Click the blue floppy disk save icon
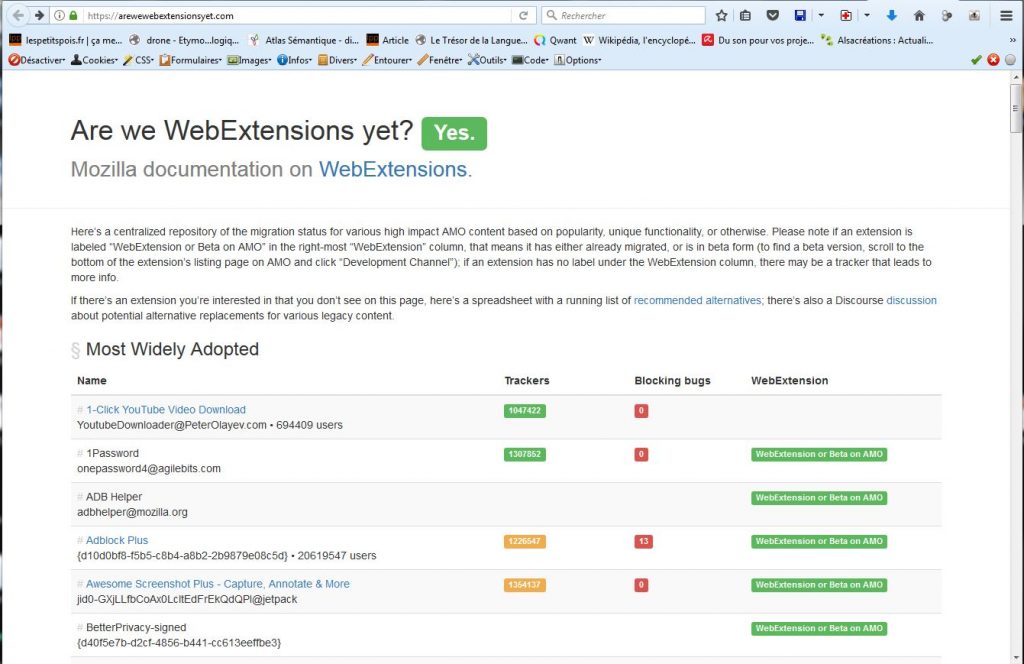The height and width of the screenshot is (664, 1024). (800, 16)
